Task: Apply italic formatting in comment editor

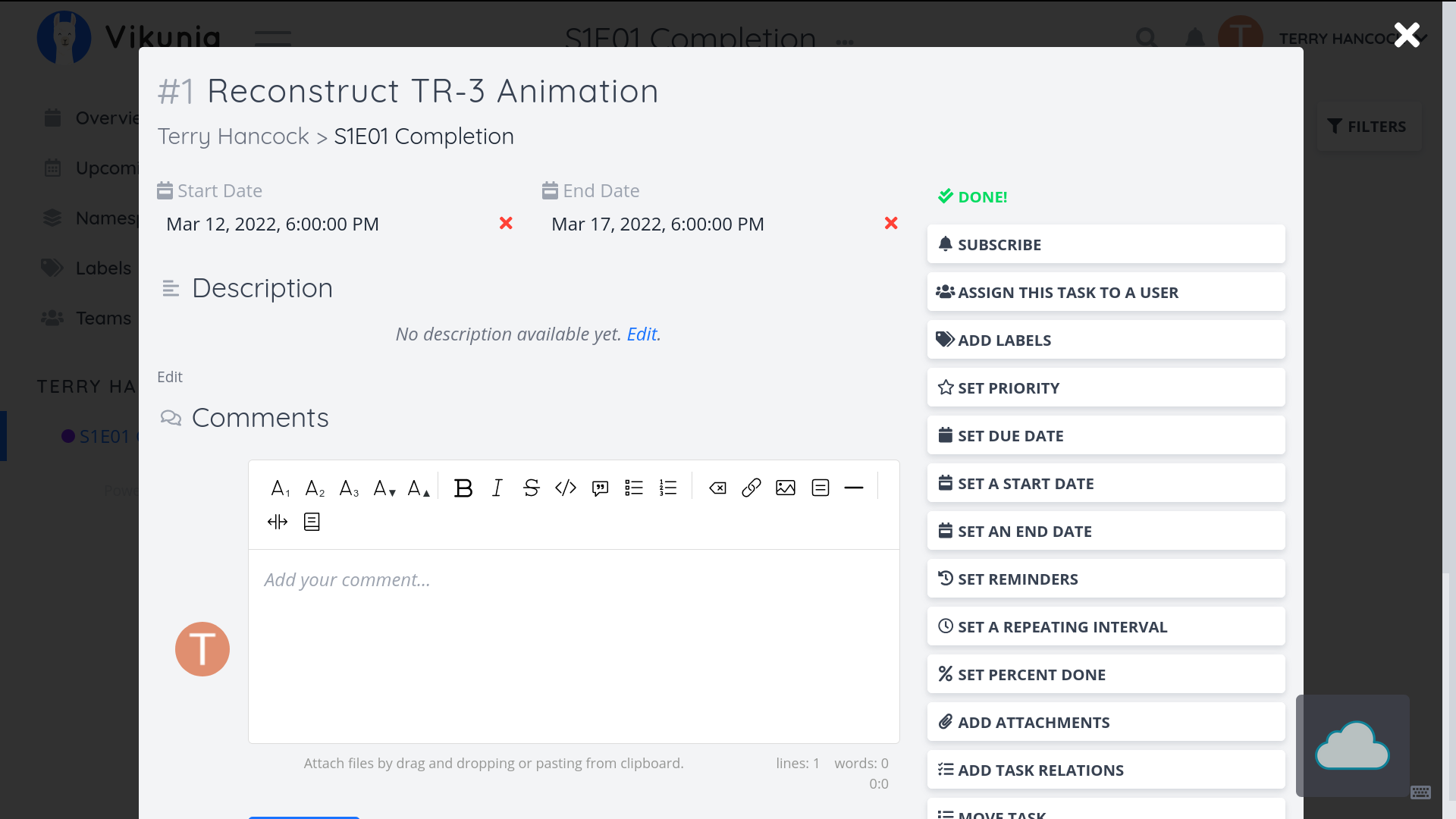Action: (x=497, y=488)
